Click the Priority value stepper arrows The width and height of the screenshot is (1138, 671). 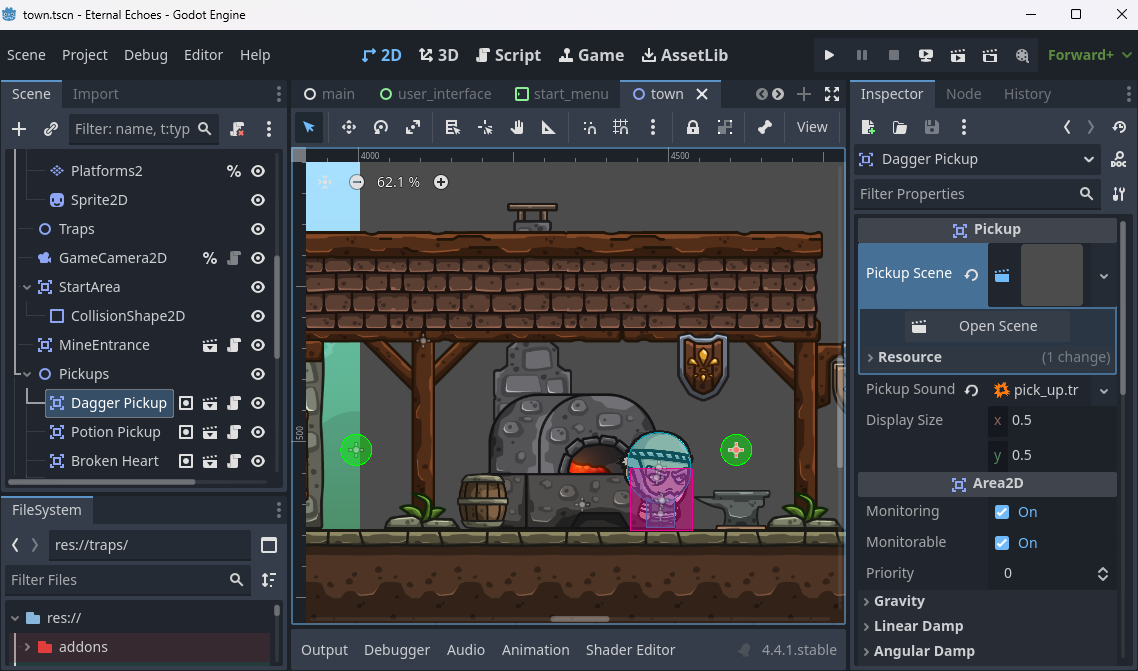point(1102,573)
